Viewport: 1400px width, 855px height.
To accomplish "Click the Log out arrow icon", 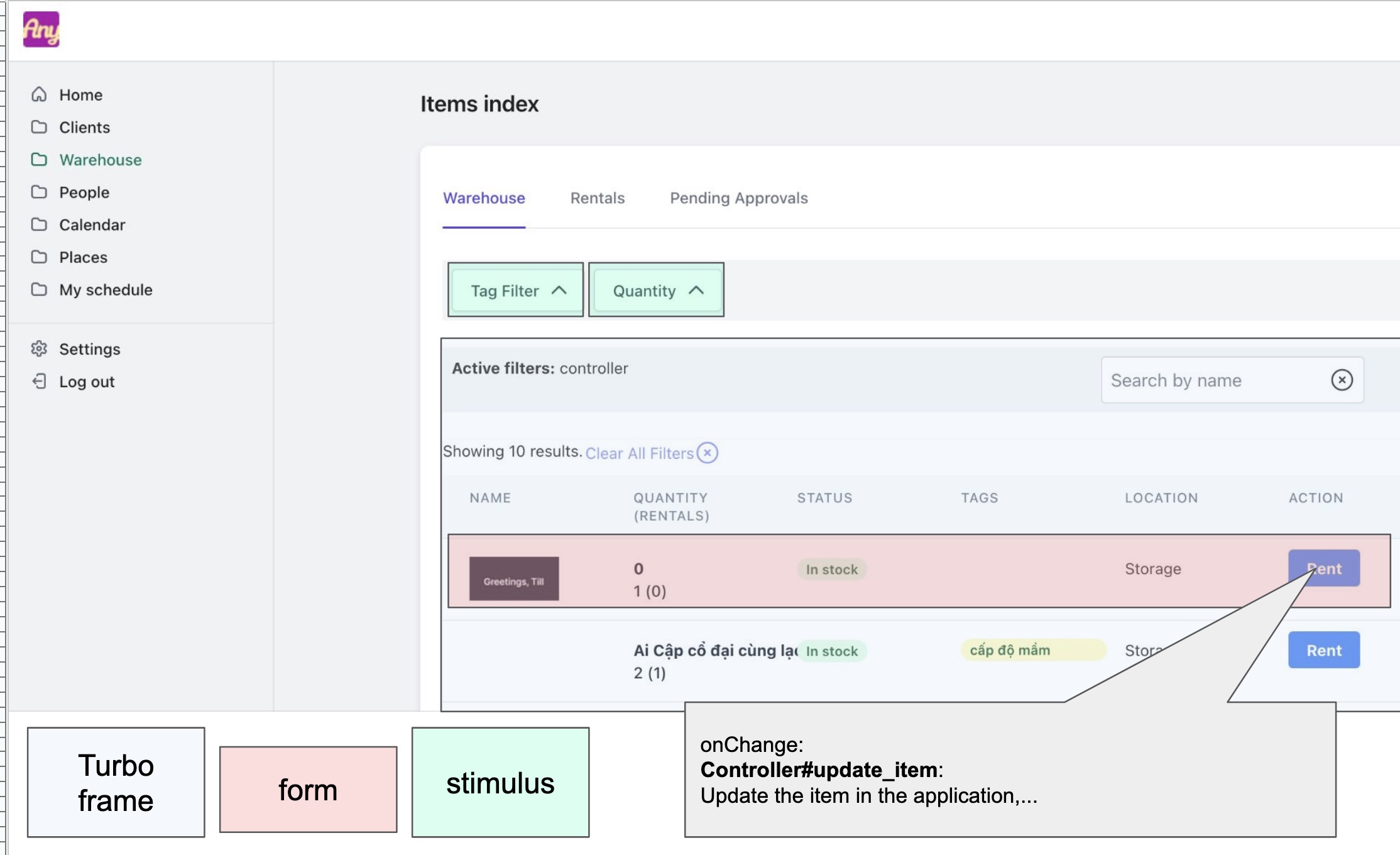I will click(39, 381).
